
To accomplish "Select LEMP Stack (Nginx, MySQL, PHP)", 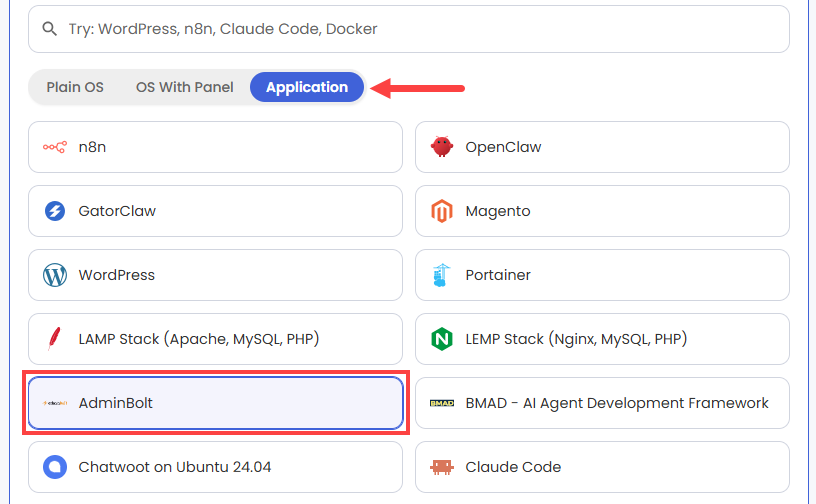I will point(602,339).
